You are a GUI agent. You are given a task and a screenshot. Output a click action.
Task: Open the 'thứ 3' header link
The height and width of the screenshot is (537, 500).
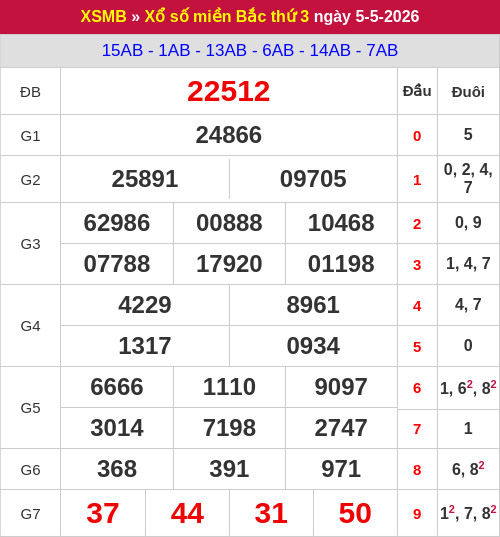pos(289,16)
